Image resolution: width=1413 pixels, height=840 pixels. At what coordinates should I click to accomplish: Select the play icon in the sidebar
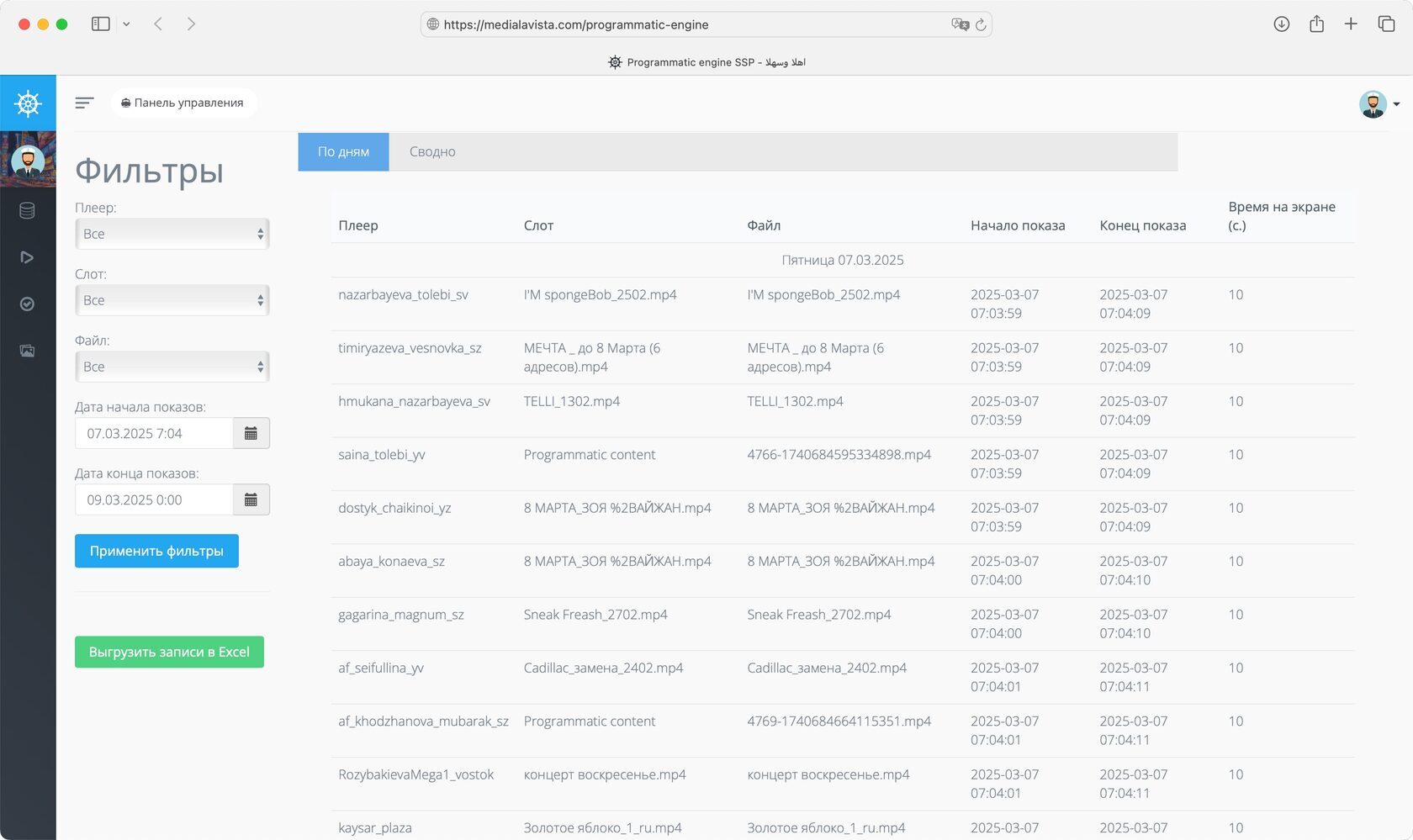(26, 257)
